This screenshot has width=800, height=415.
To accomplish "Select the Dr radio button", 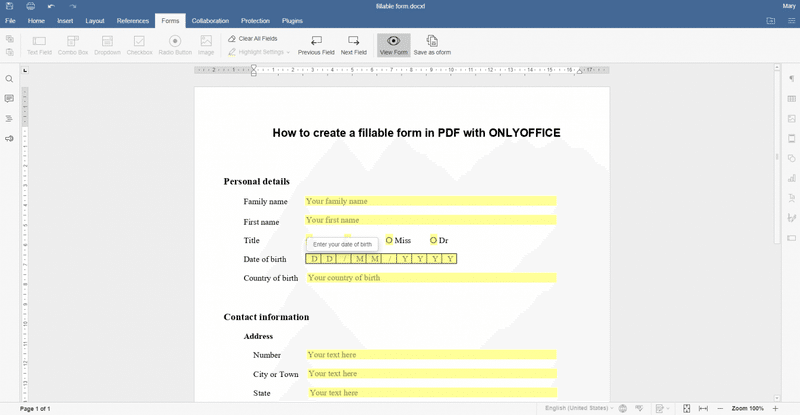I will [x=433, y=240].
